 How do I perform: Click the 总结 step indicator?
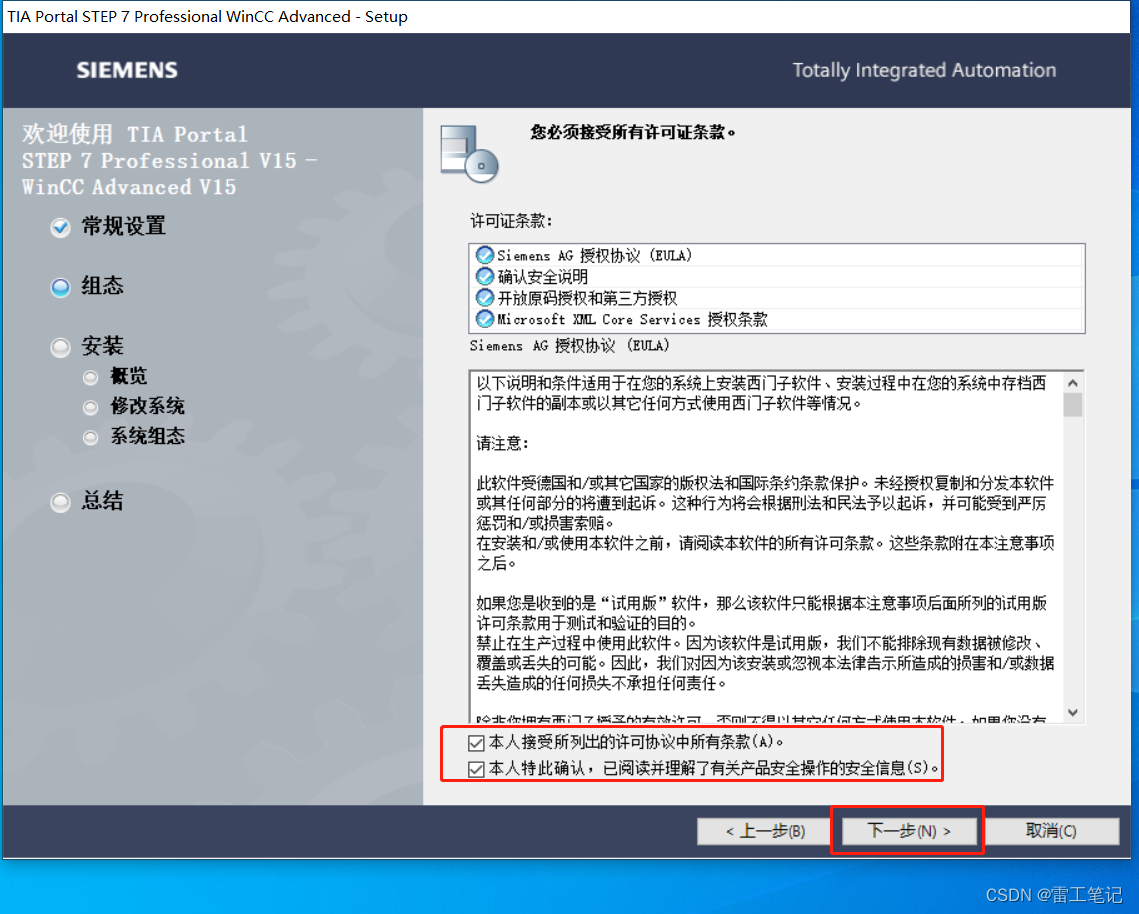click(60, 502)
